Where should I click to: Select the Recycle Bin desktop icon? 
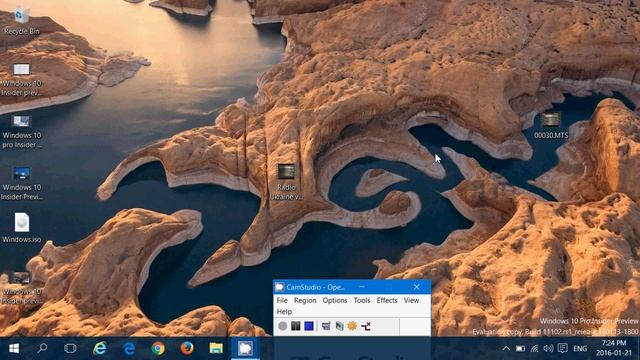point(21,21)
